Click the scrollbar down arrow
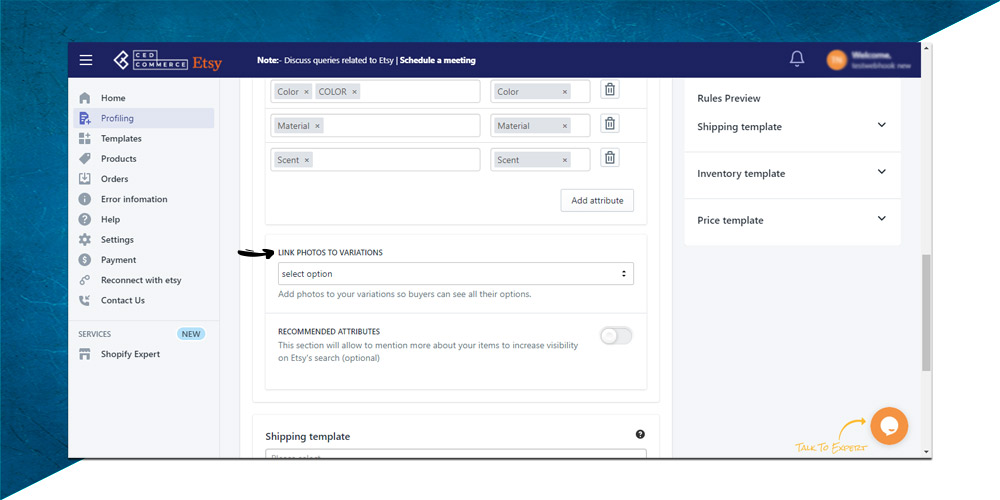This screenshot has width=1000, height=500. (x=926, y=452)
